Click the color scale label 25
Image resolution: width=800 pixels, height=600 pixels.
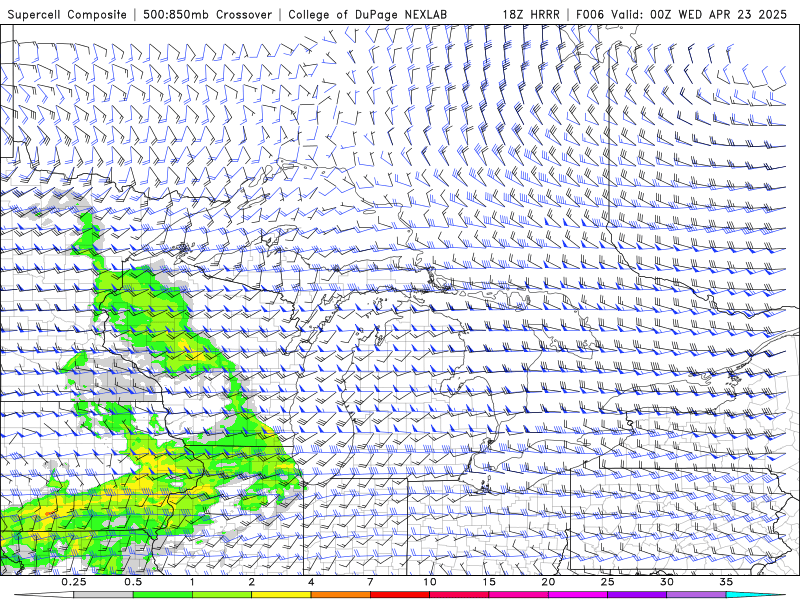point(607,582)
